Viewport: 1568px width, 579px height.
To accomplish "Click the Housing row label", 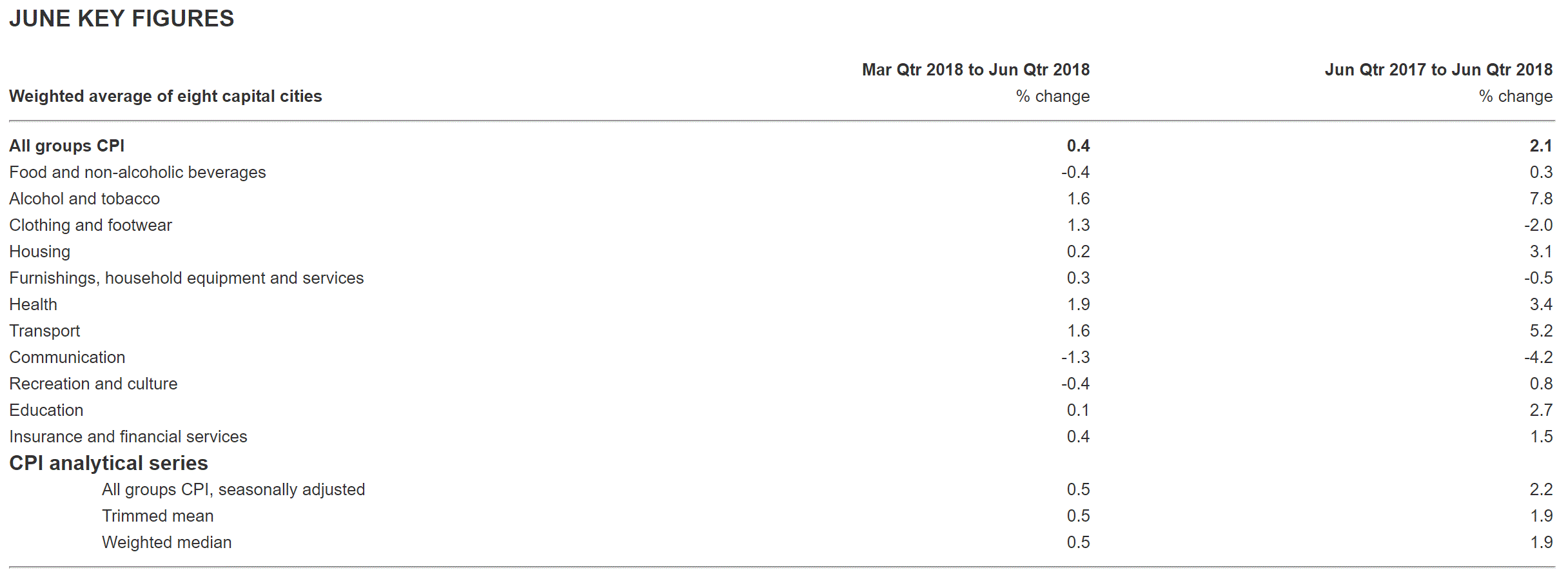I will pos(40,251).
